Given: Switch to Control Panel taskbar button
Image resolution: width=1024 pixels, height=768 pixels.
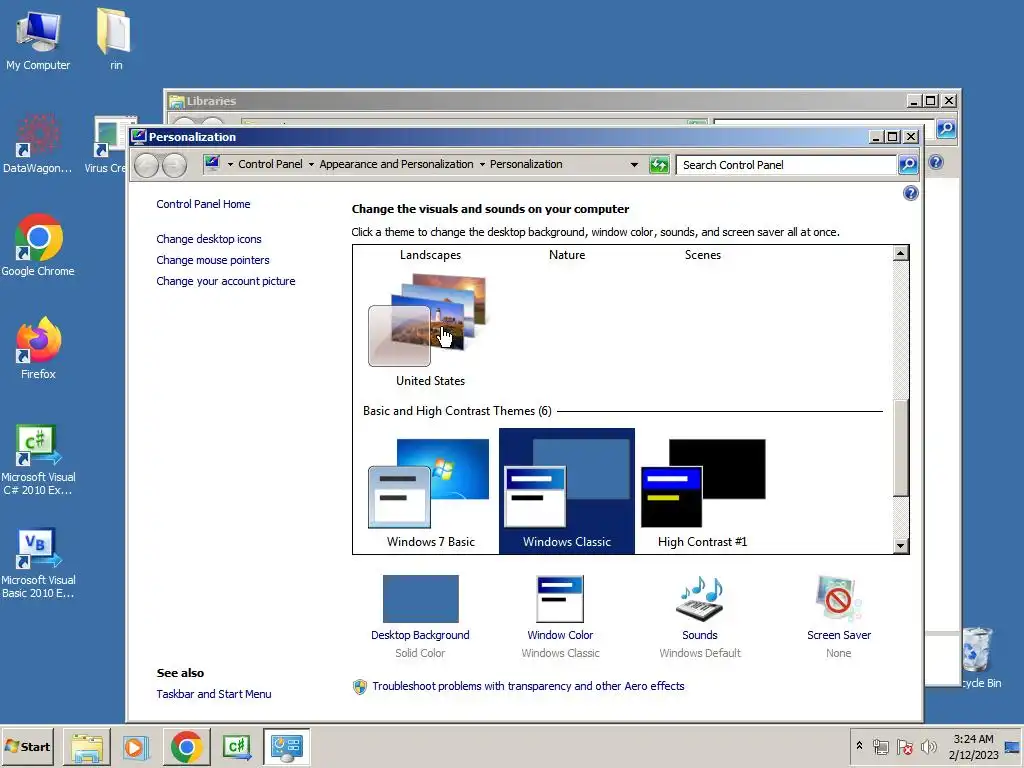Looking at the screenshot, I should 287,746.
